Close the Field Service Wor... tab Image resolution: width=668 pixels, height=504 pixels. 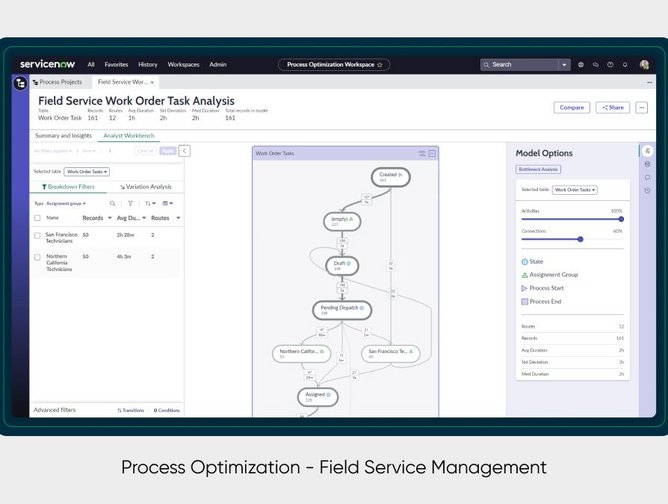tap(152, 82)
